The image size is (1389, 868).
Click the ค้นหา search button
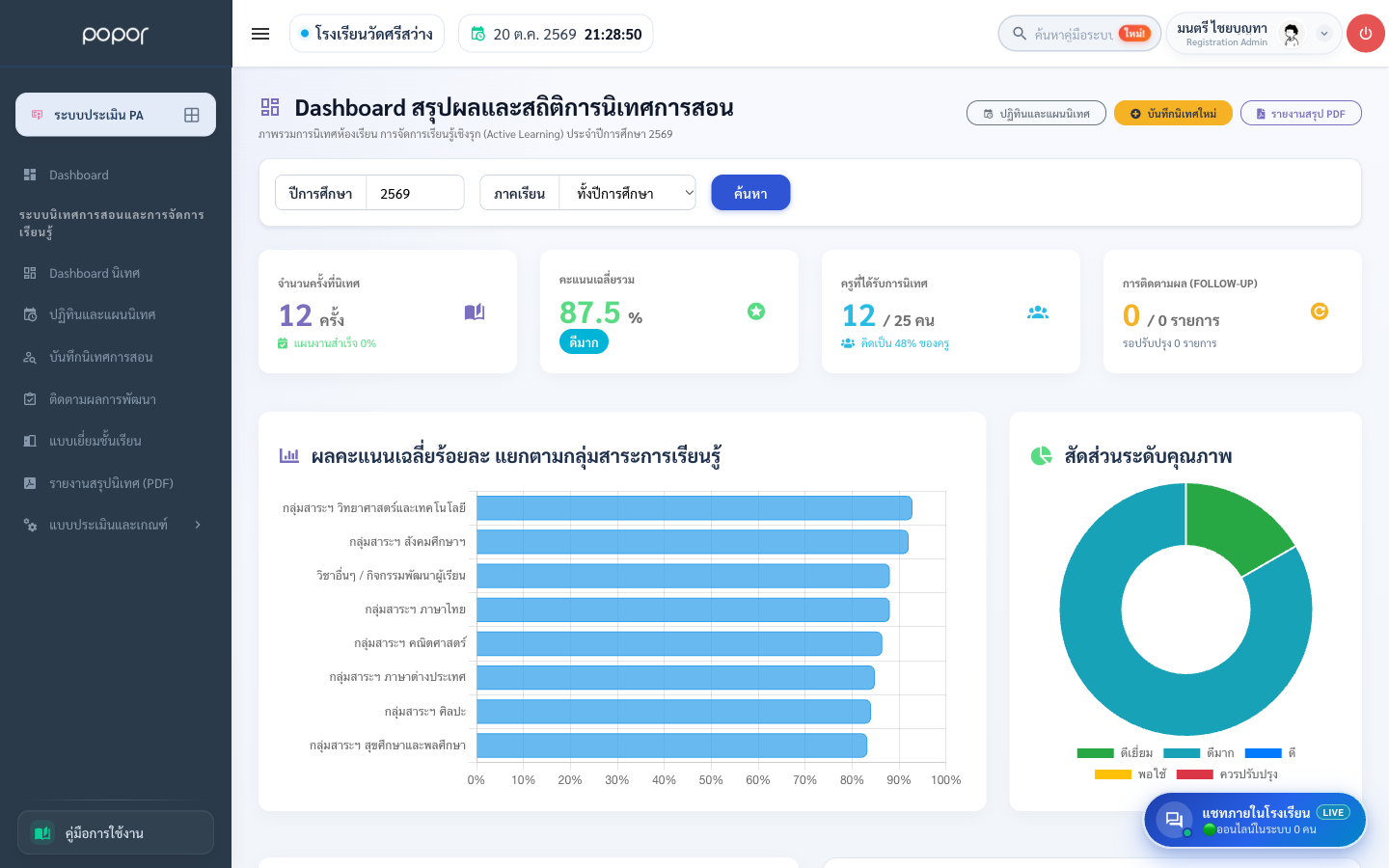coord(750,193)
